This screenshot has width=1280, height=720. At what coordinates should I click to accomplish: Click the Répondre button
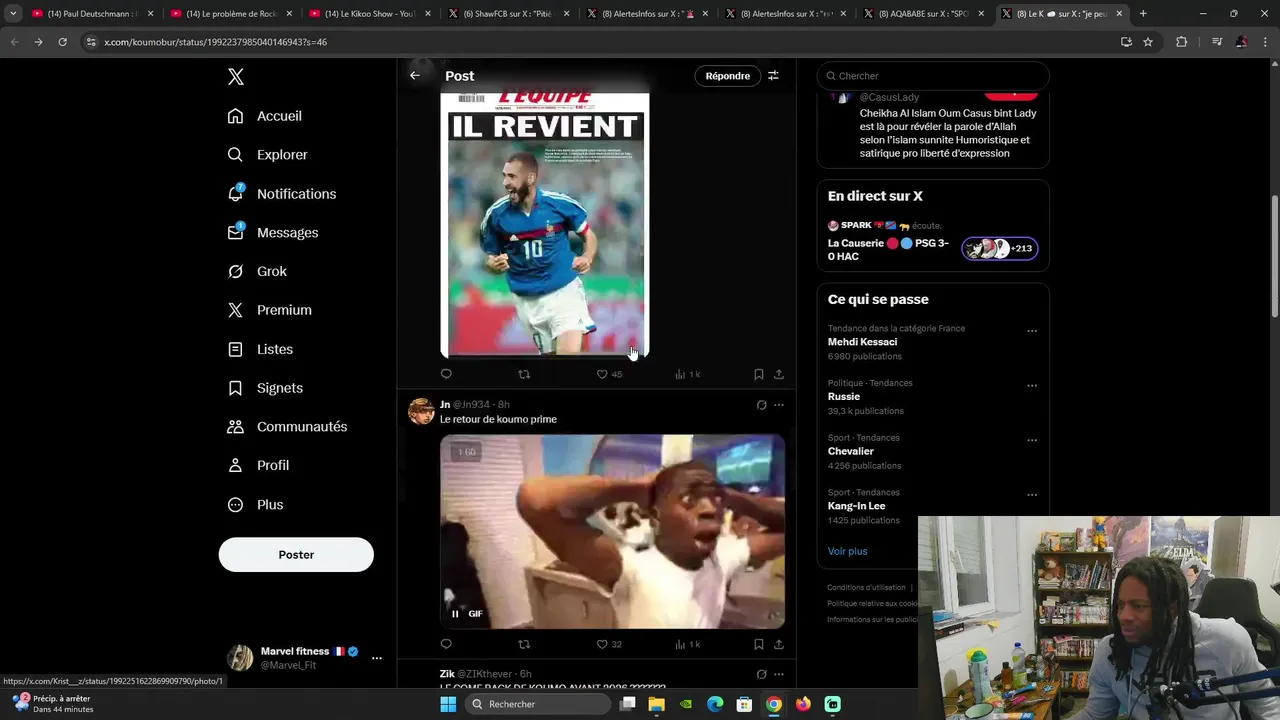point(728,76)
